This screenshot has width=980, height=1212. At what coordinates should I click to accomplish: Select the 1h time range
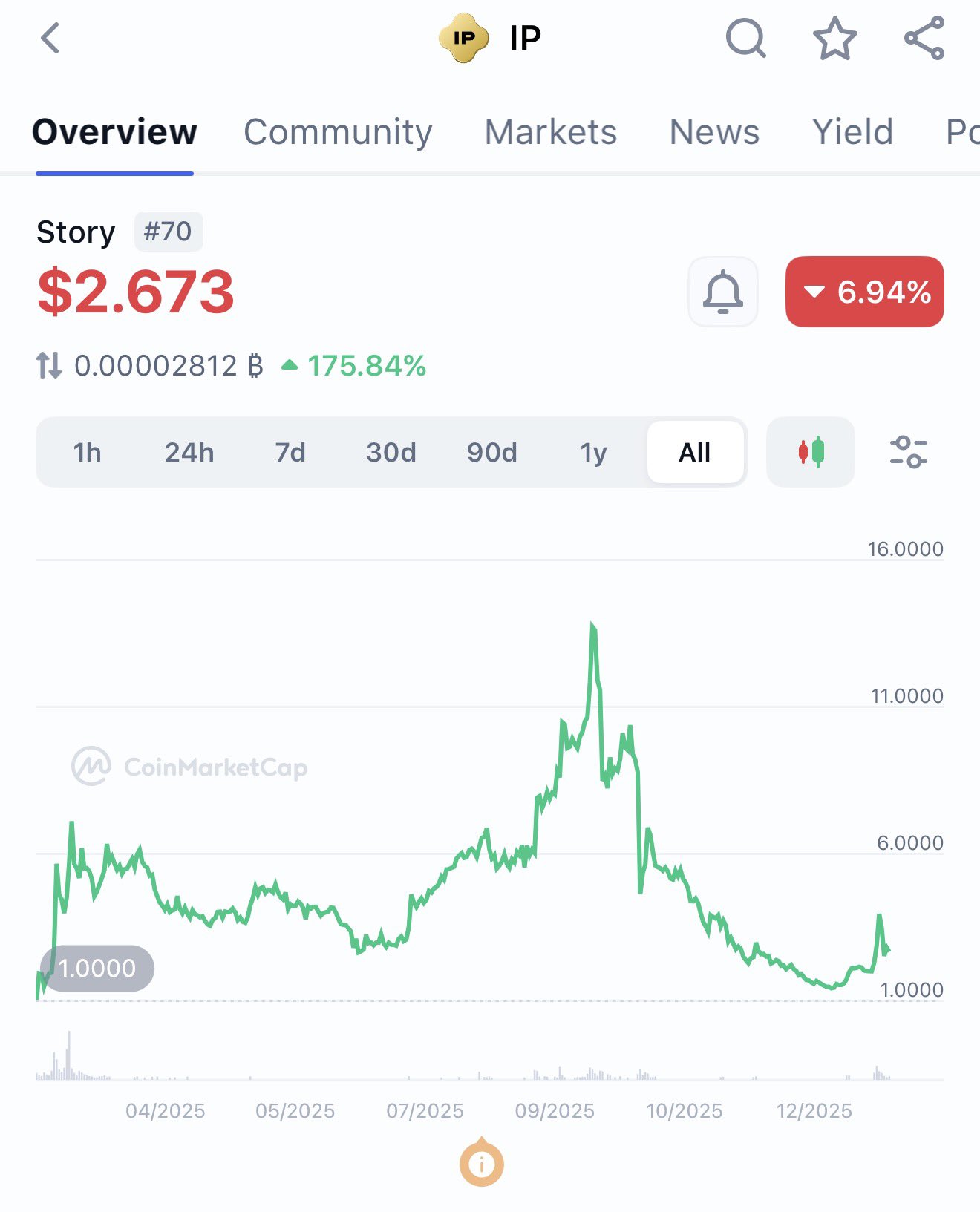tap(87, 452)
